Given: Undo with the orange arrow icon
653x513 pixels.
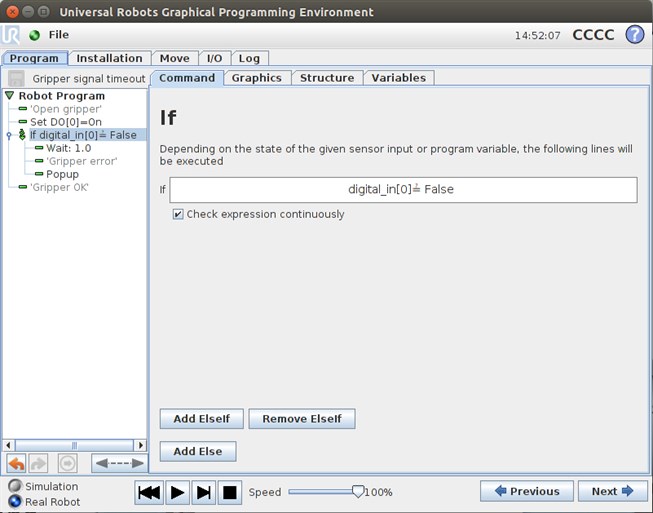Looking at the screenshot, I should [x=17, y=463].
